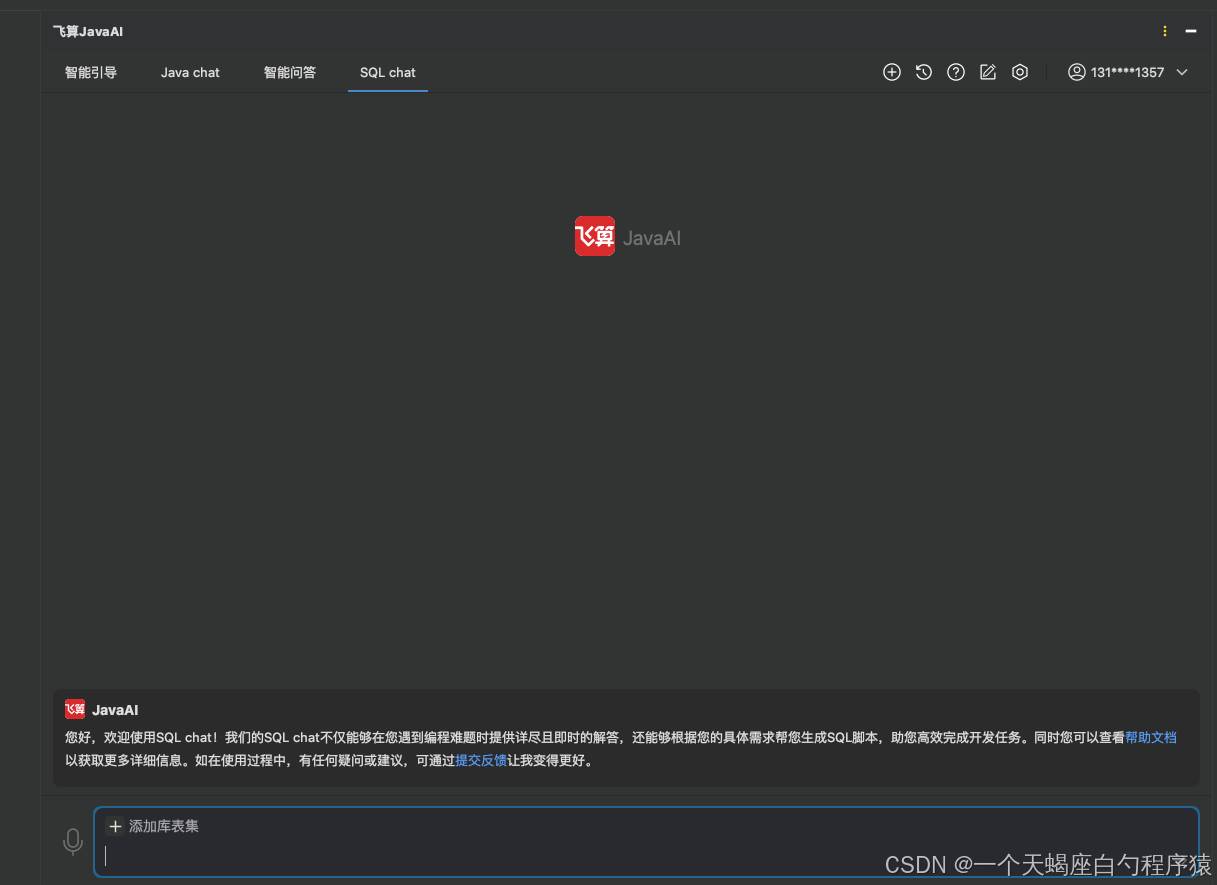1217x885 pixels.
Task: Minimize the 飞算JavaAI panel
Action: 1191,31
